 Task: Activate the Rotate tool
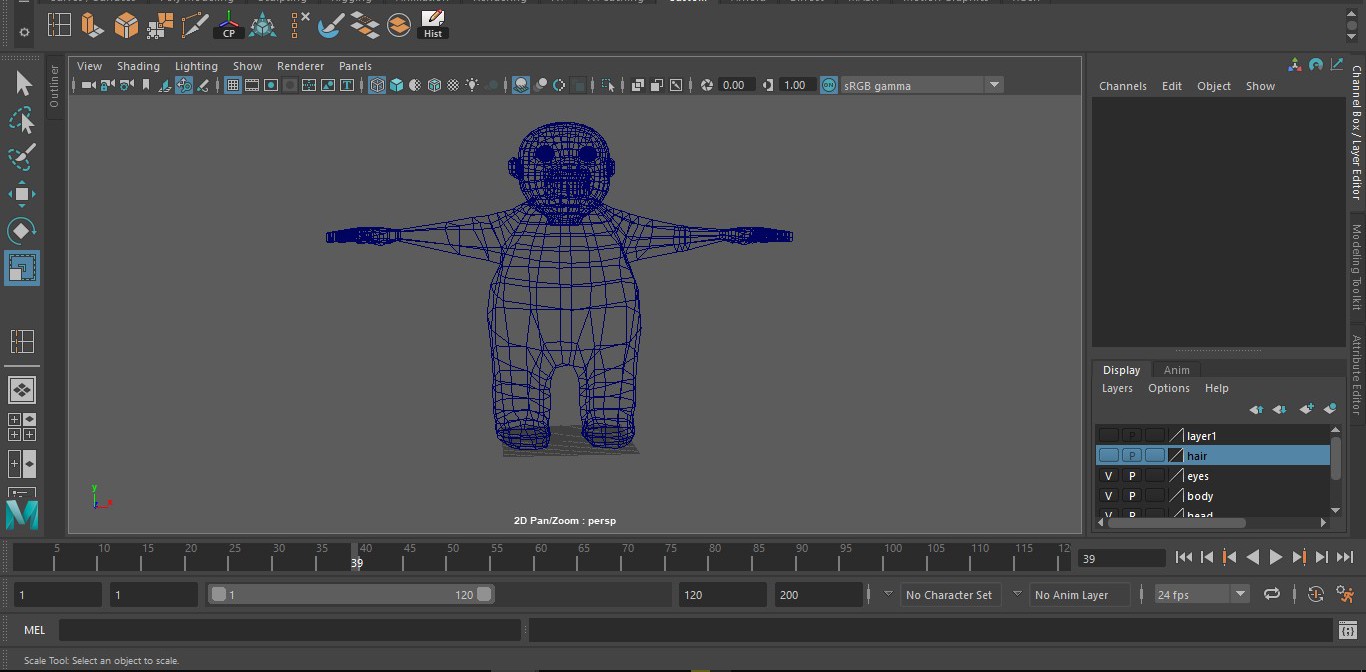(21, 231)
